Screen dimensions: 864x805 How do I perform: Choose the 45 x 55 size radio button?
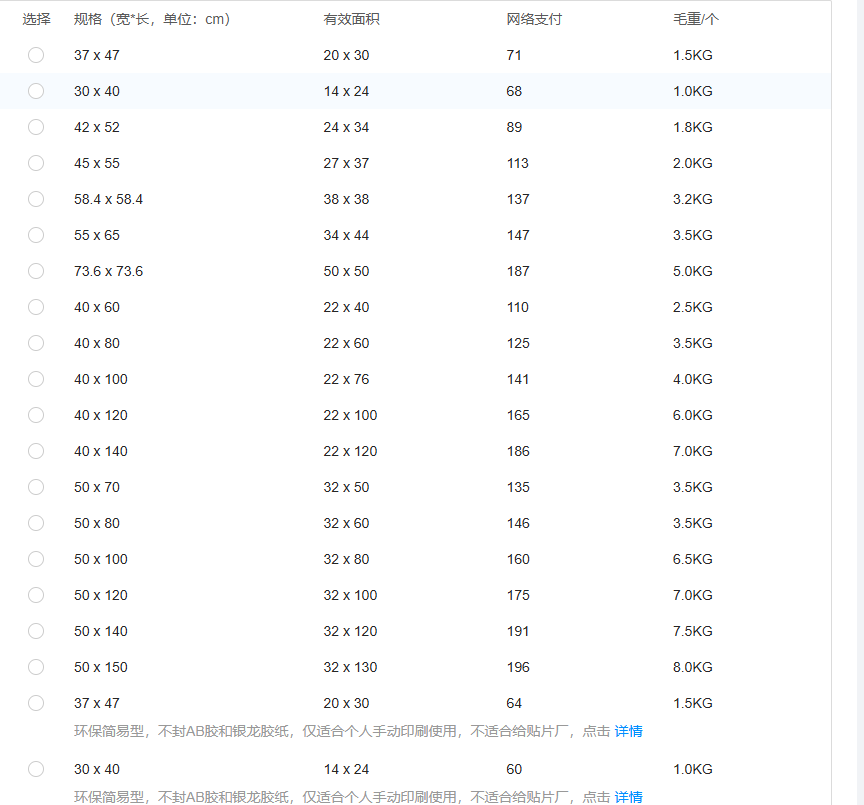point(36,163)
